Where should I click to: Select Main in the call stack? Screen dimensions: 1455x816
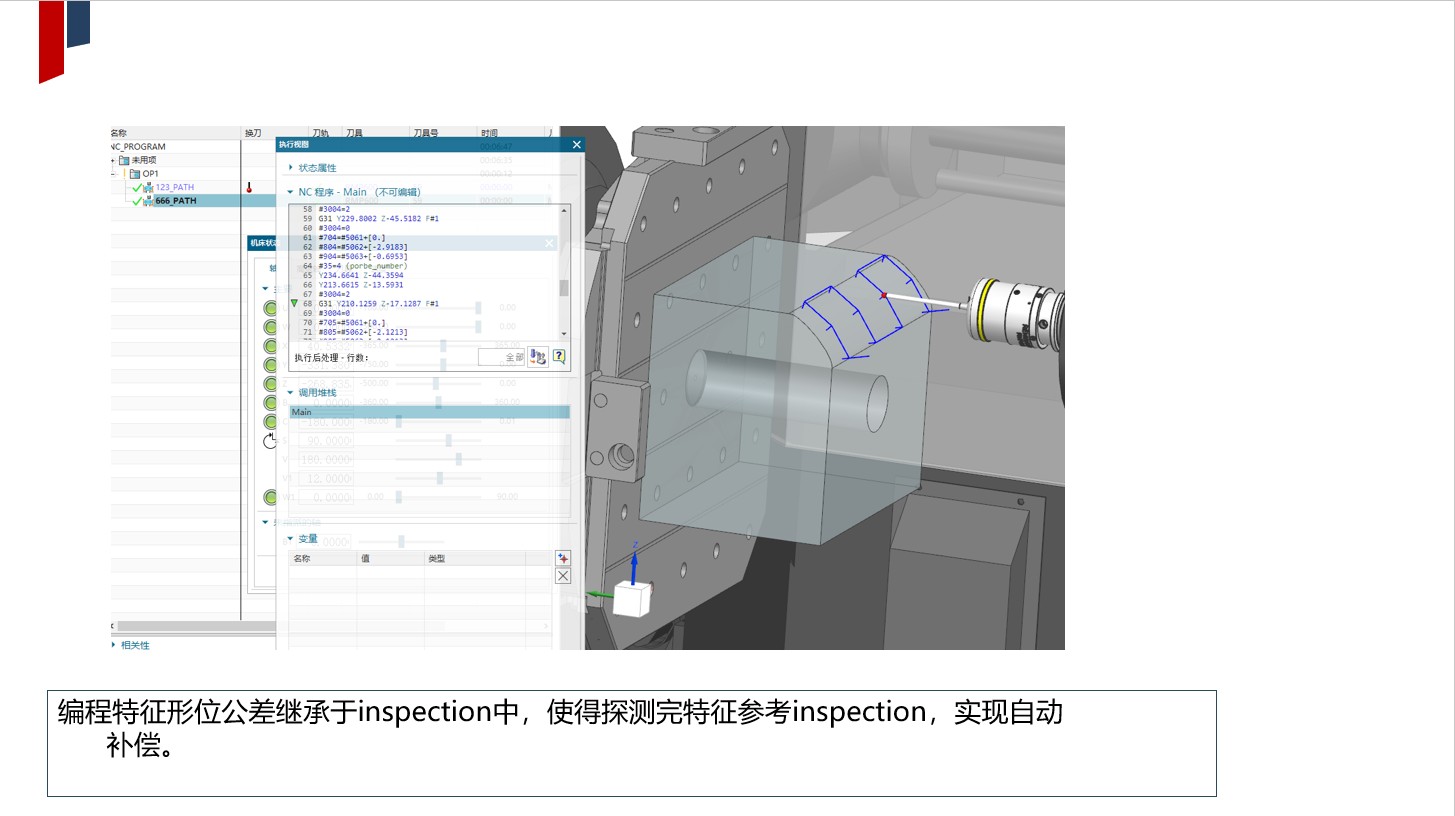point(429,412)
